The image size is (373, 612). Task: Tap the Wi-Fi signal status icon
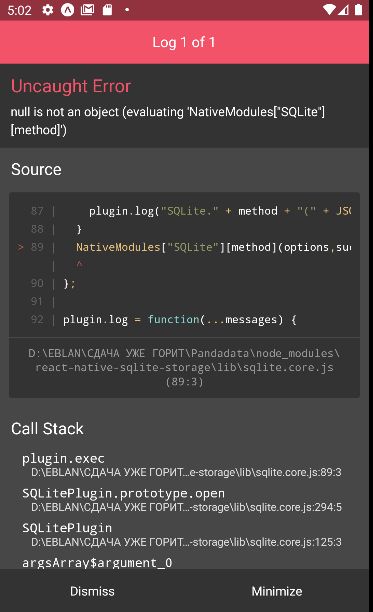click(329, 10)
